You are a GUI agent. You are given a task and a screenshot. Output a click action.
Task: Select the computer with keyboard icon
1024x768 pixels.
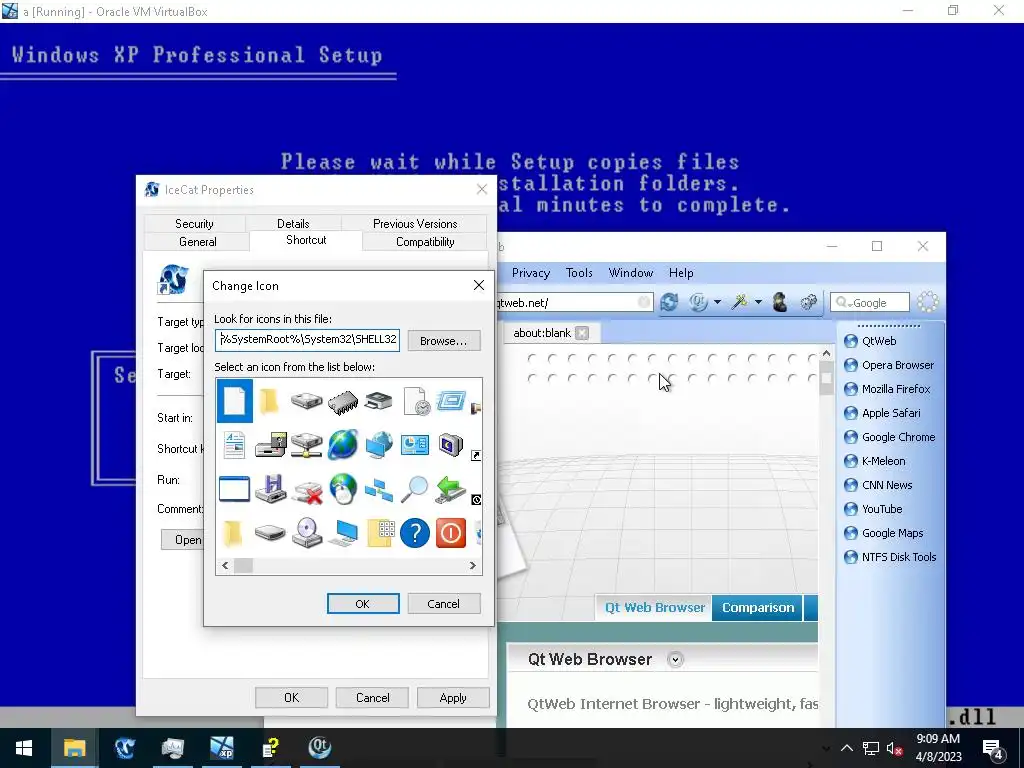coord(344,533)
